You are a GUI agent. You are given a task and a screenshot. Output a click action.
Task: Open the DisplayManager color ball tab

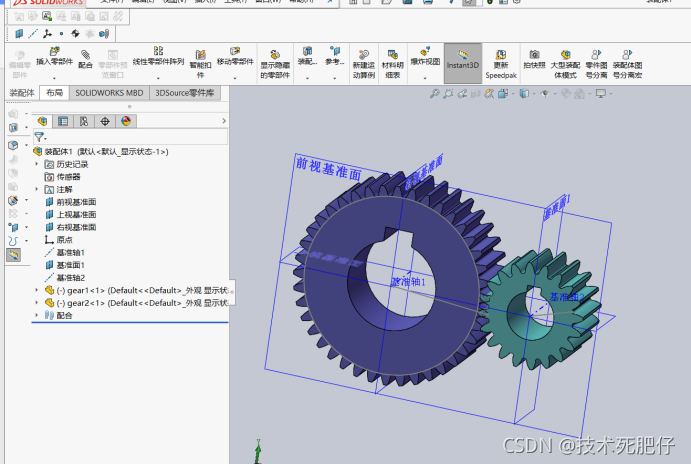tap(126, 121)
